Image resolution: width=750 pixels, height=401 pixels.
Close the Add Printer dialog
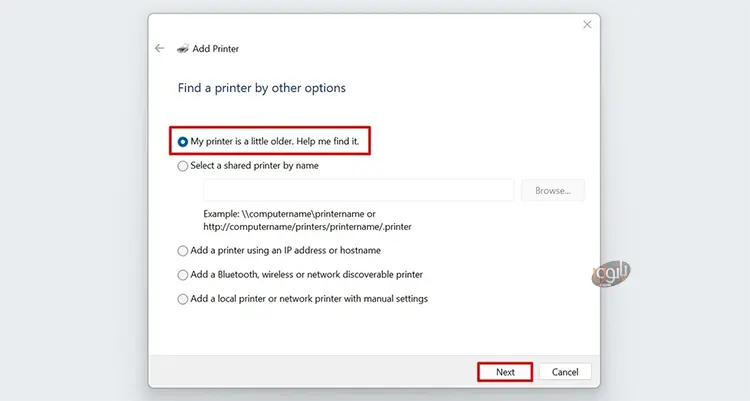tap(587, 24)
